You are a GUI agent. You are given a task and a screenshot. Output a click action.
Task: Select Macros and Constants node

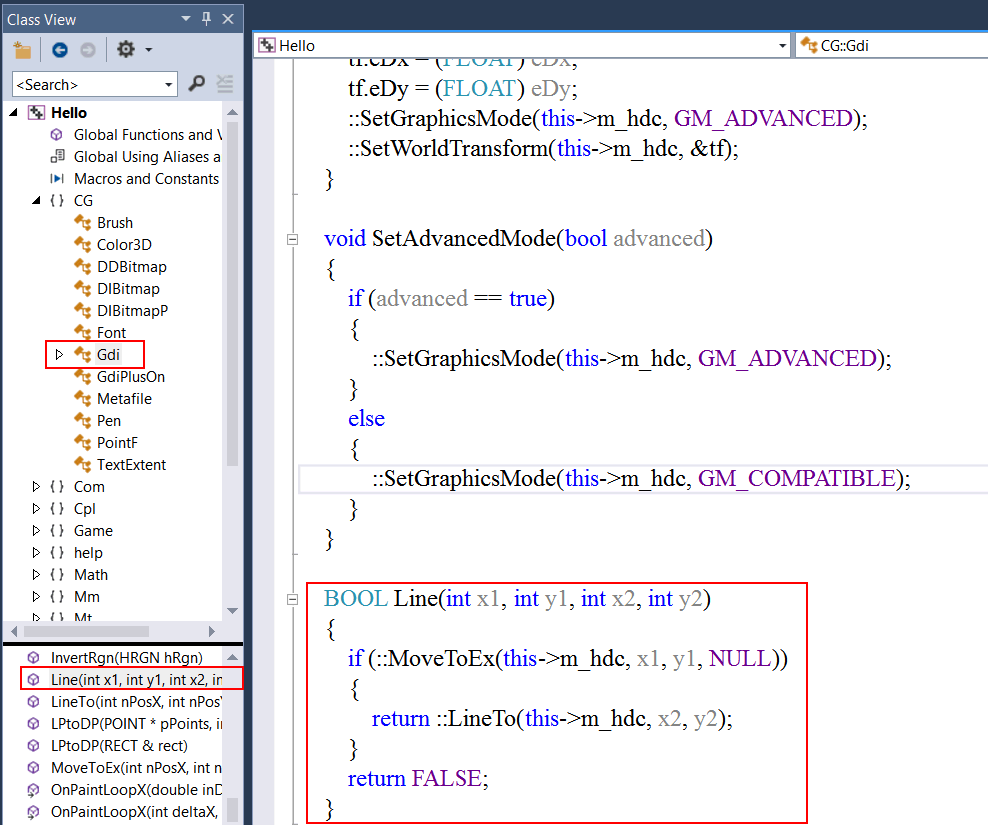point(146,179)
